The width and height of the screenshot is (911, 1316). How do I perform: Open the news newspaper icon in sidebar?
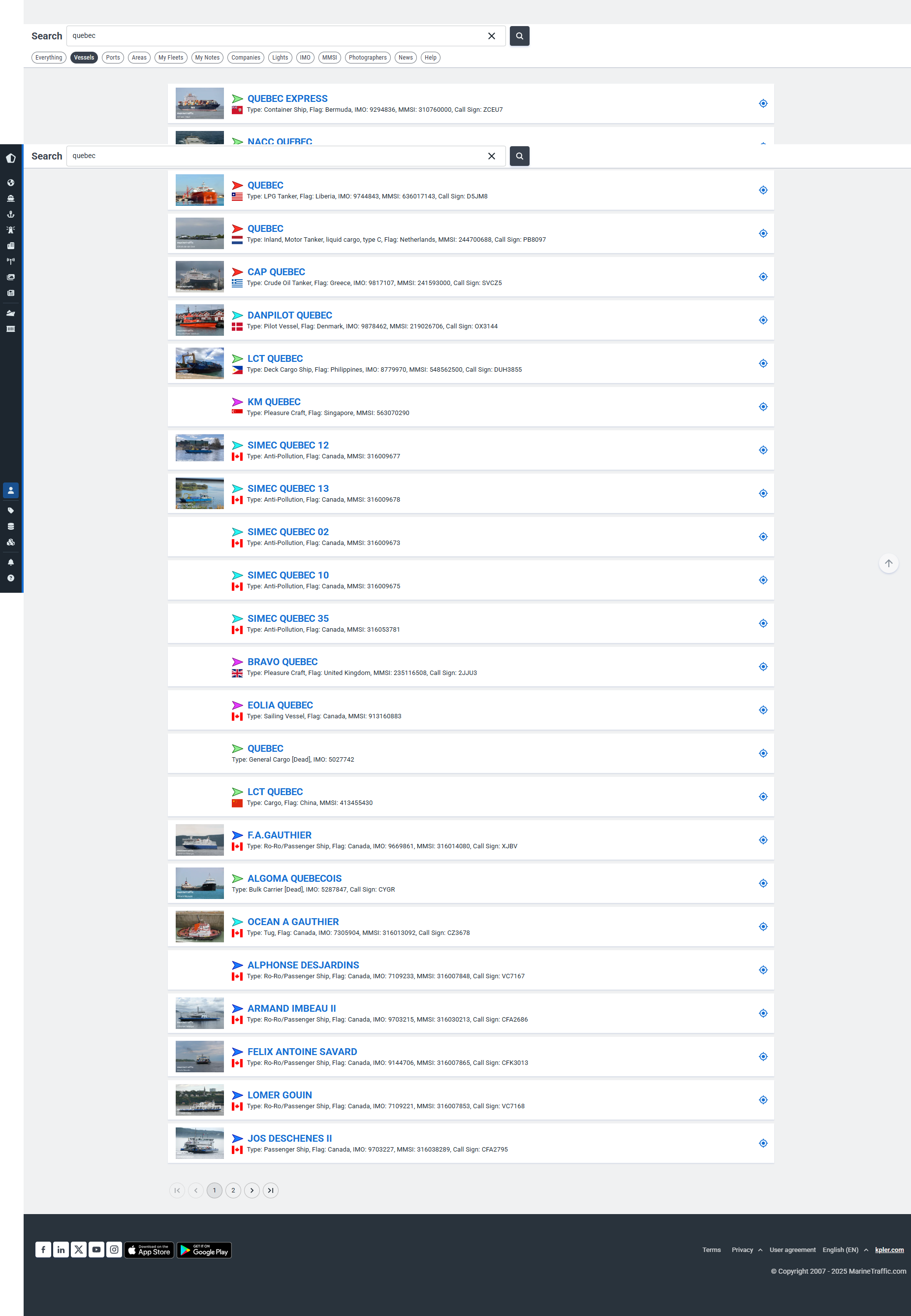coord(11,293)
